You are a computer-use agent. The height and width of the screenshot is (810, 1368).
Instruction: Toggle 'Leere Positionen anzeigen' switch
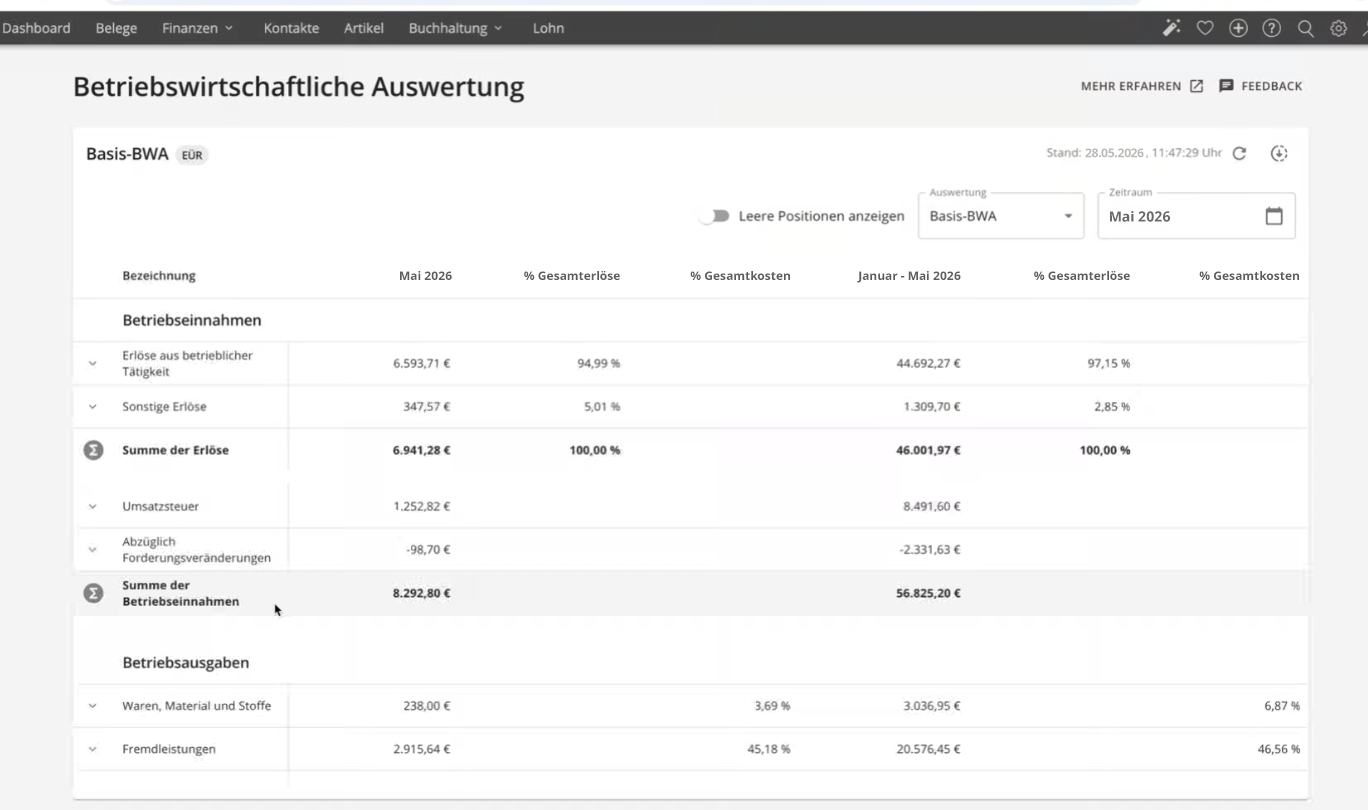coord(714,216)
